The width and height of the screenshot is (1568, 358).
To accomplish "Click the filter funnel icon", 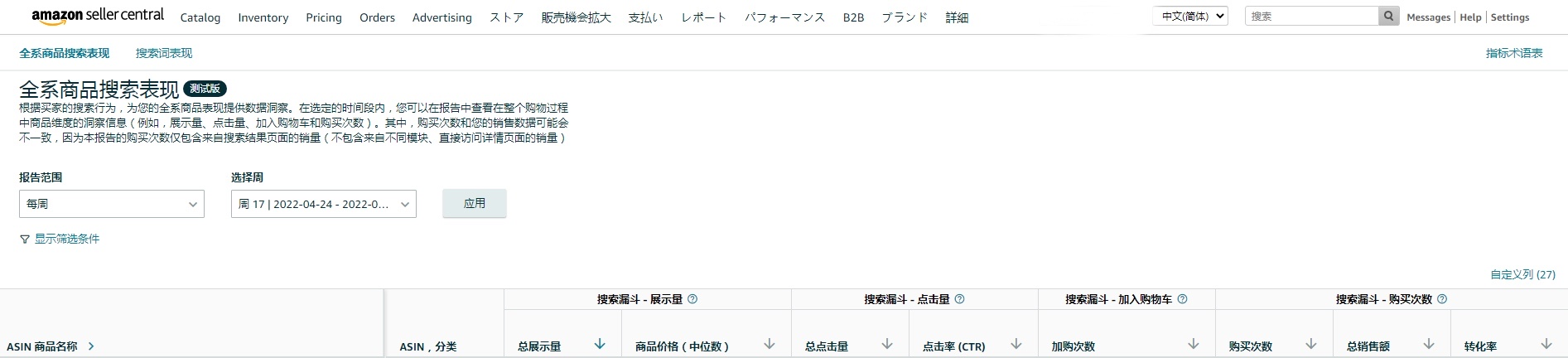I will click(x=25, y=239).
